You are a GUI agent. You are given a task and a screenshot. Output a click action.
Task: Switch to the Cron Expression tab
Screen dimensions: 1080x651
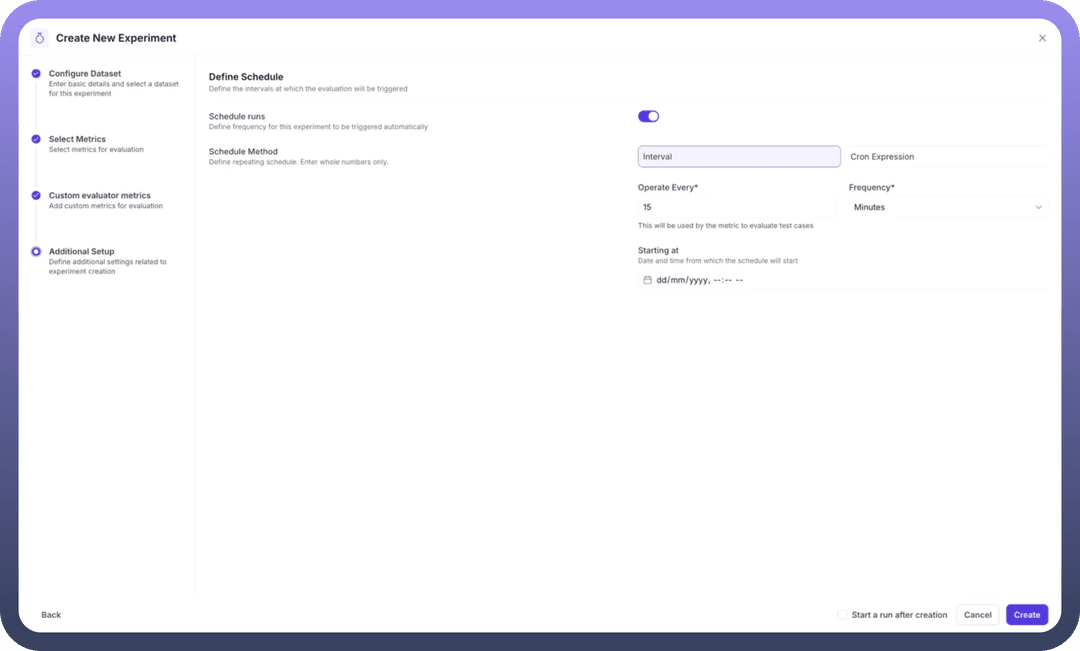click(x=944, y=157)
